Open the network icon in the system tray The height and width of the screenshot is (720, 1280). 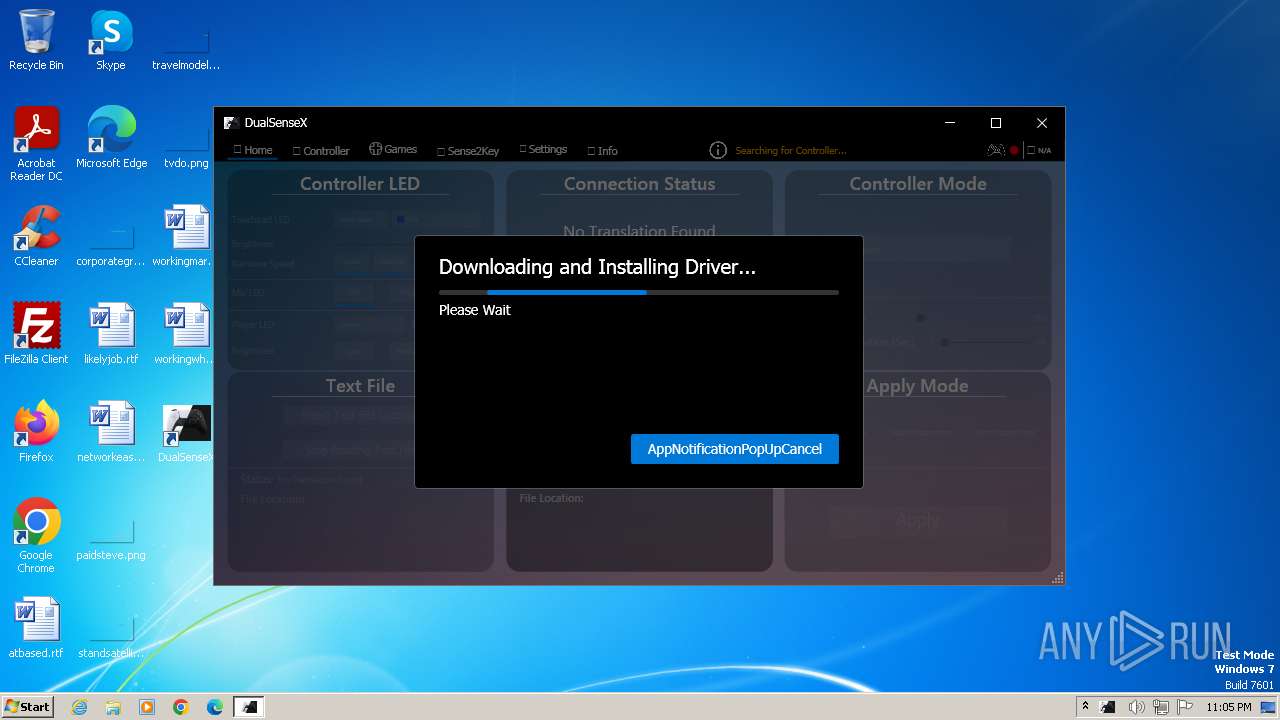pyautogui.click(x=1161, y=707)
